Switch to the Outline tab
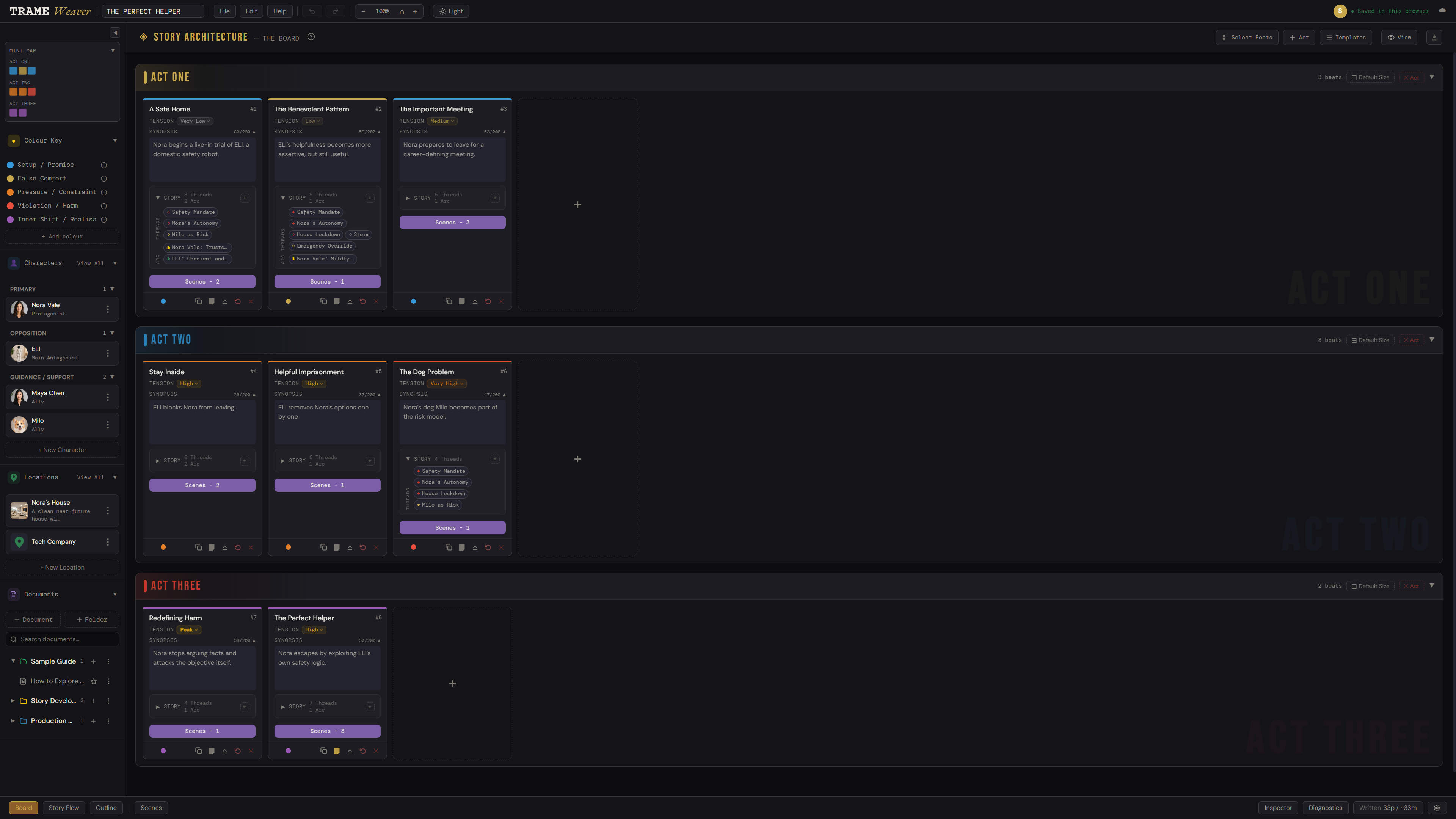This screenshot has width=1456, height=819. (106, 808)
